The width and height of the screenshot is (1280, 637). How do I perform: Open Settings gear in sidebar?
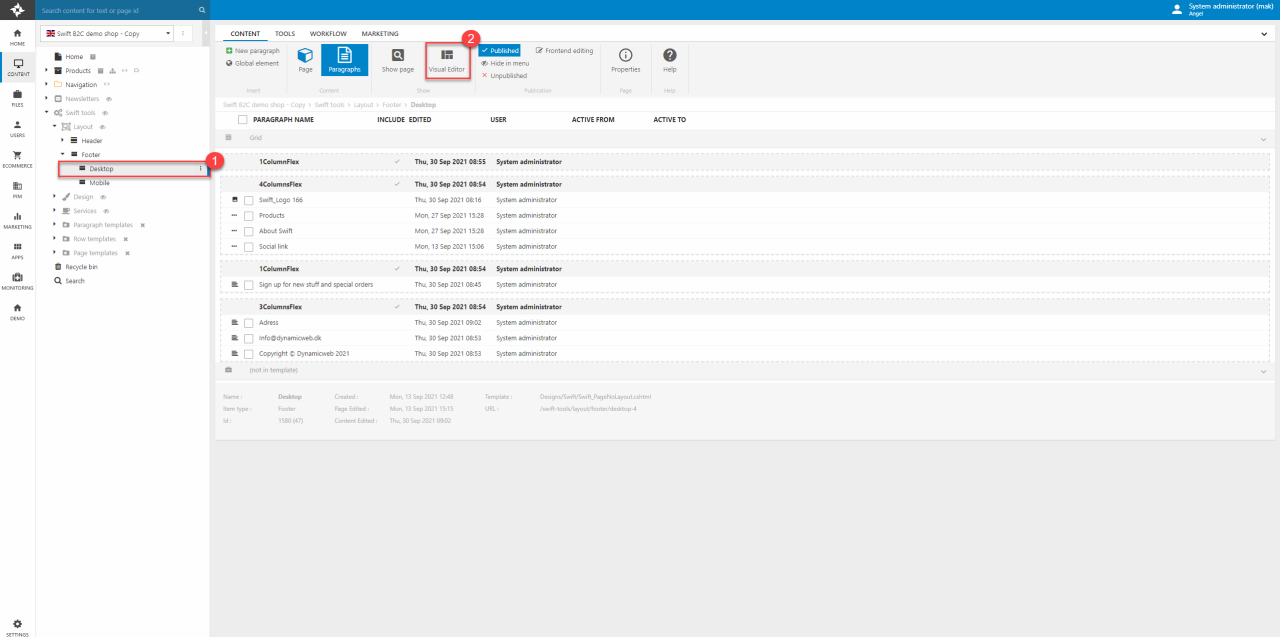[x=17, y=626]
